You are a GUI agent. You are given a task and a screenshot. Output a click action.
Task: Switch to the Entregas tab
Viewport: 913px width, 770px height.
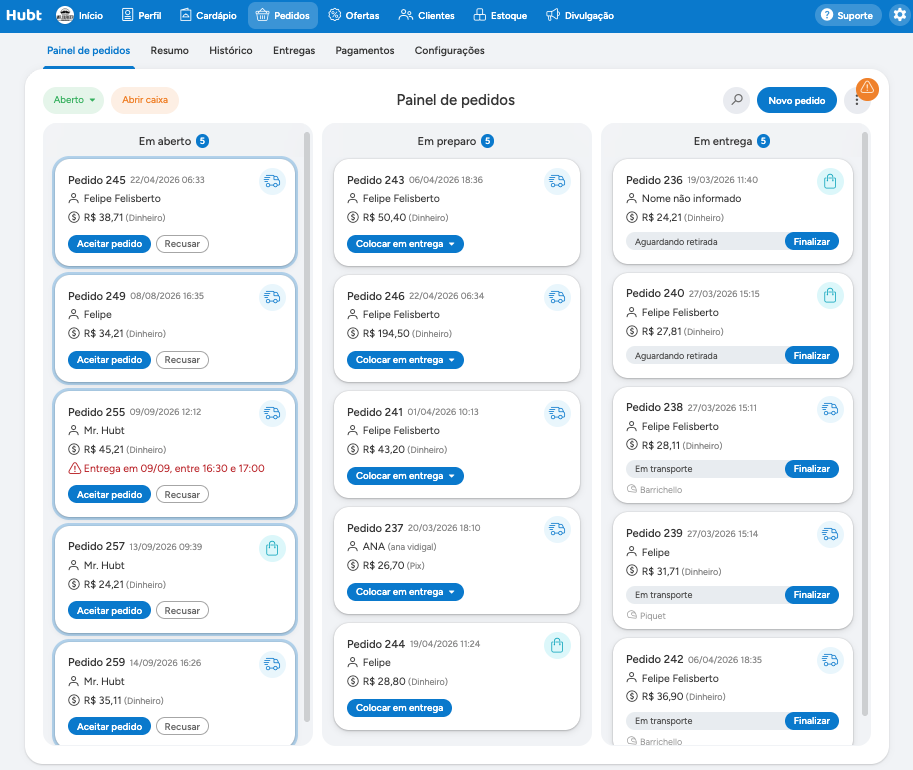pyautogui.click(x=294, y=51)
